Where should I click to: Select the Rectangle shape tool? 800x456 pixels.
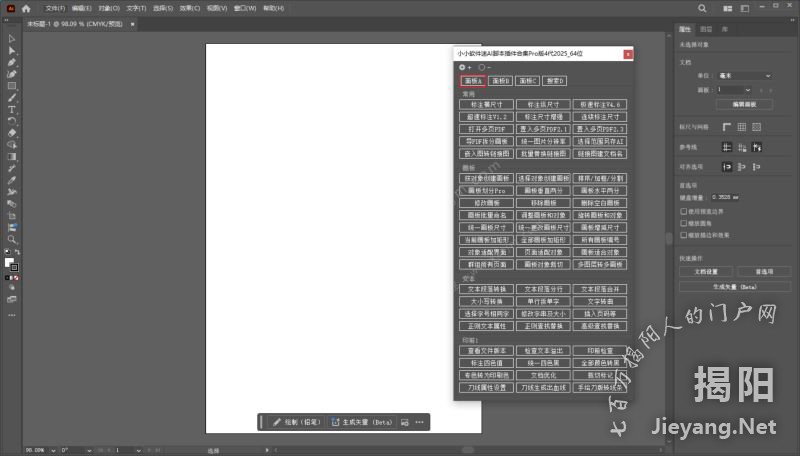(x=11, y=86)
